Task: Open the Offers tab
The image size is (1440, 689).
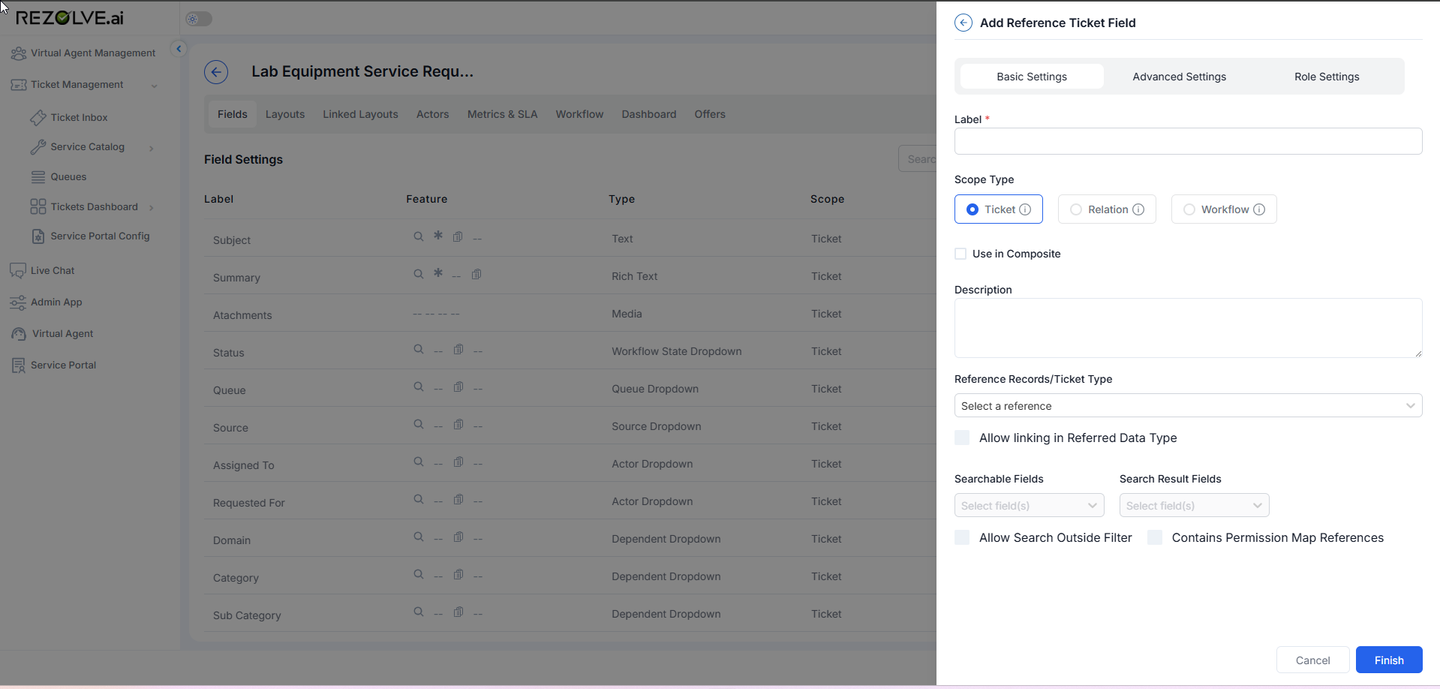Action: pyautogui.click(x=710, y=114)
